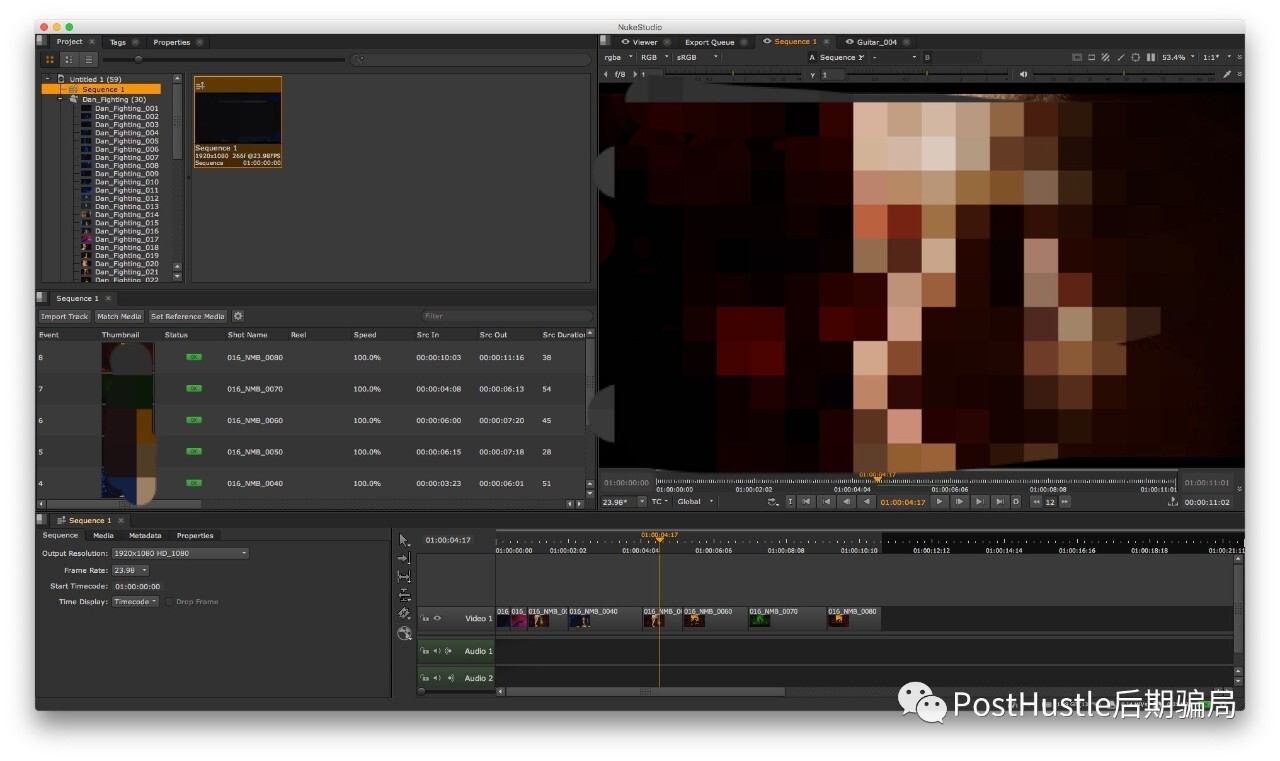
Task: Enable the Drop Frame checkbox
Action: [169, 602]
